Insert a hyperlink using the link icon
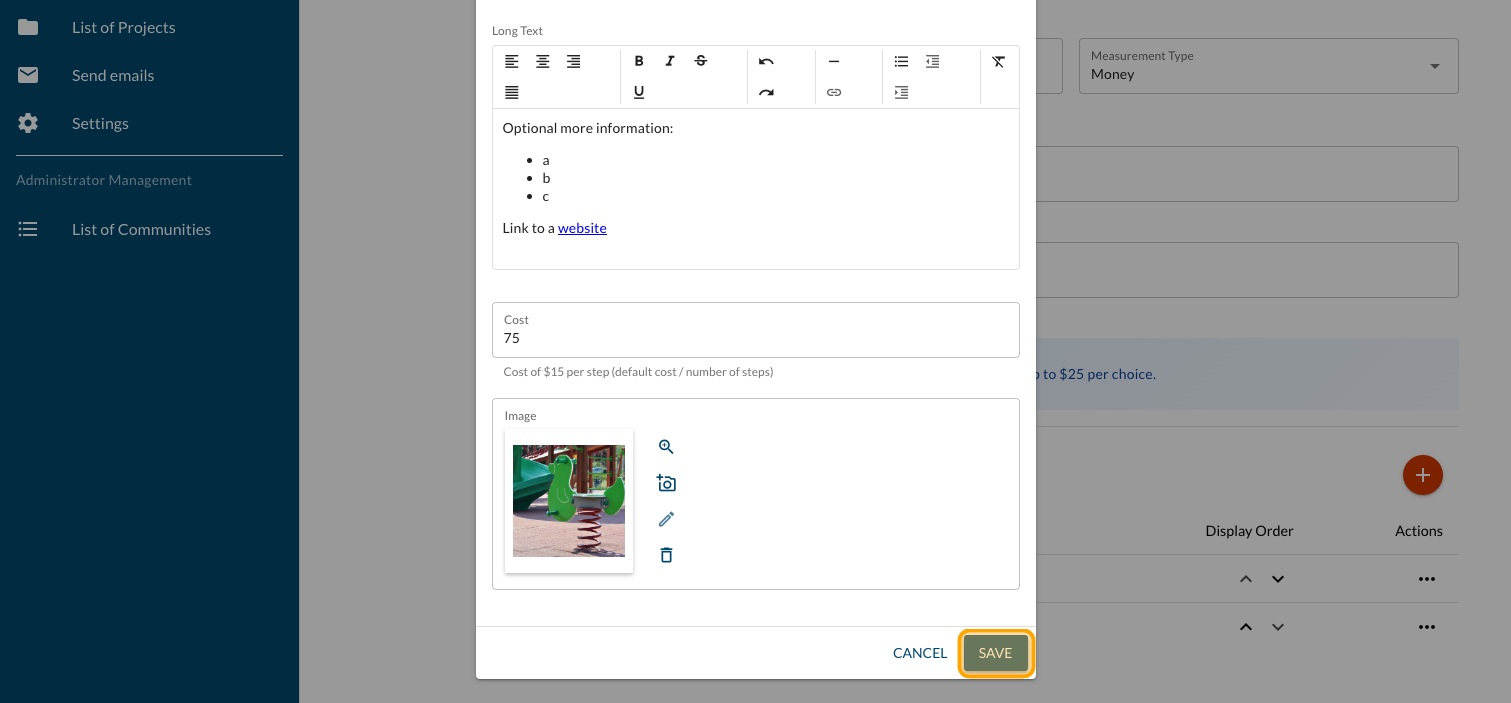The height and width of the screenshot is (703, 1511). (x=834, y=92)
